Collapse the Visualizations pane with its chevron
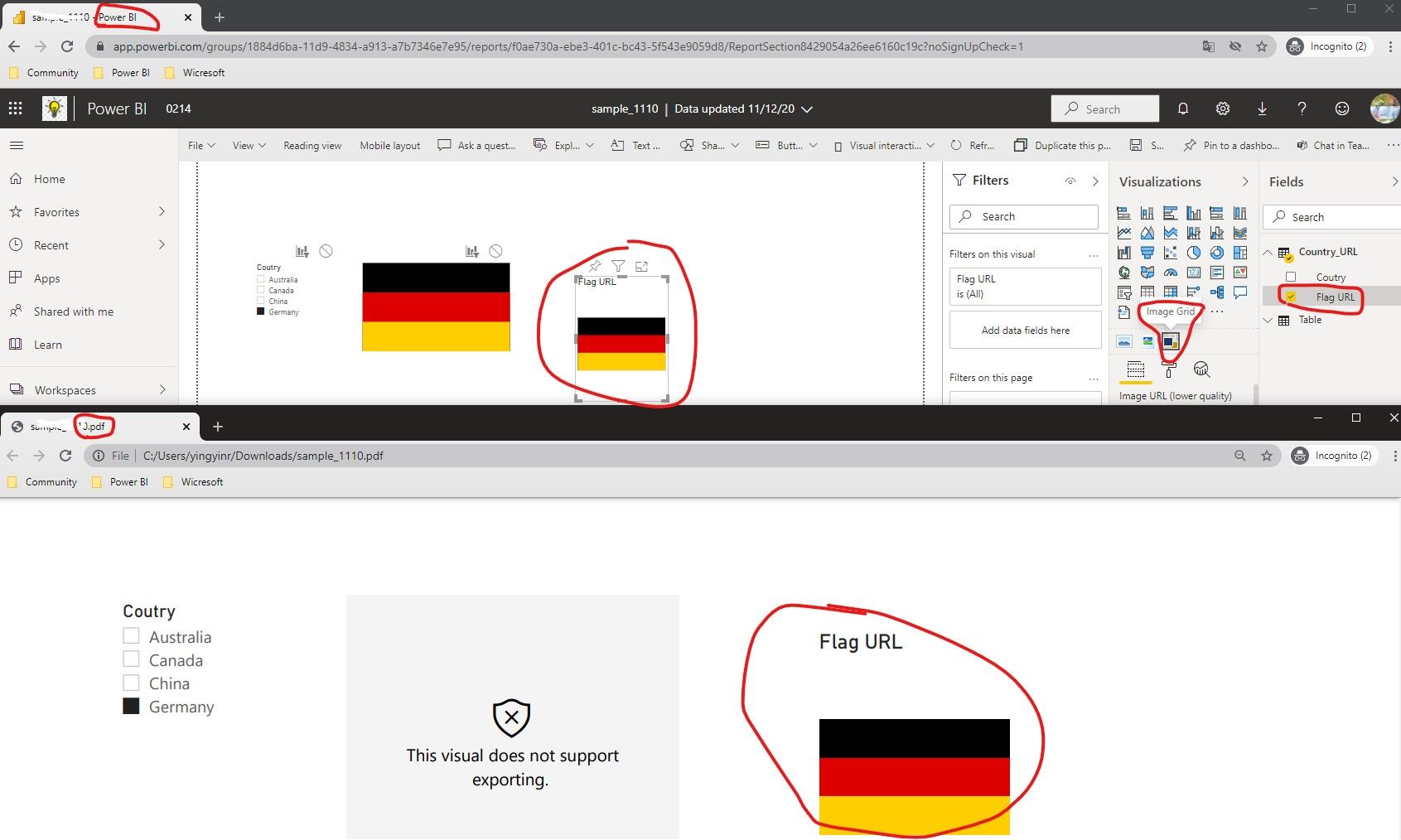 (1244, 181)
